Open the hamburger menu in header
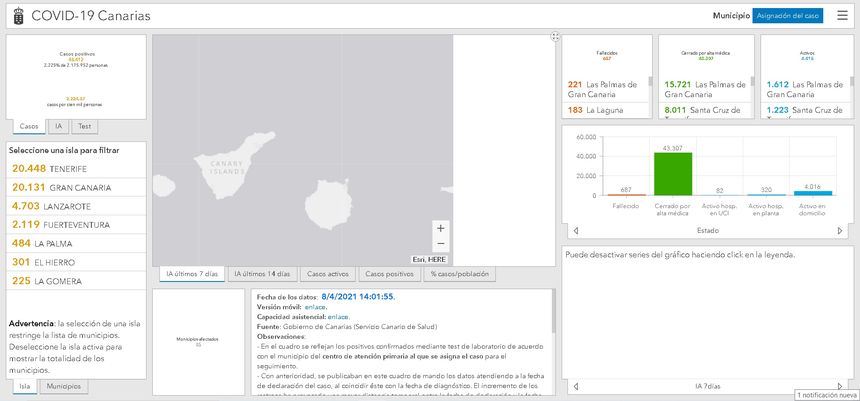Screen dimensions: 860x401 841,16
